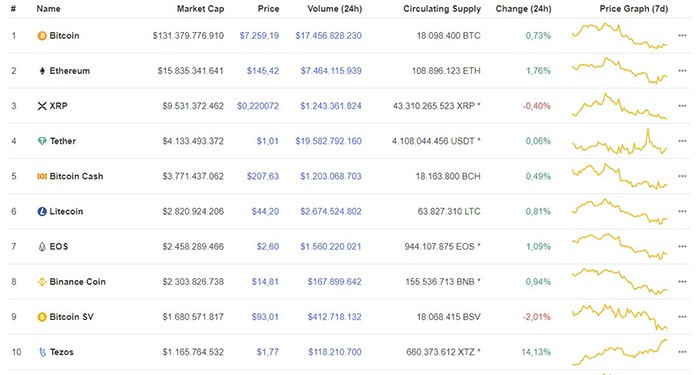Screen dimensions: 700x375
Task: Open the three-dot menu for Litecoin row
Action: [682, 211]
